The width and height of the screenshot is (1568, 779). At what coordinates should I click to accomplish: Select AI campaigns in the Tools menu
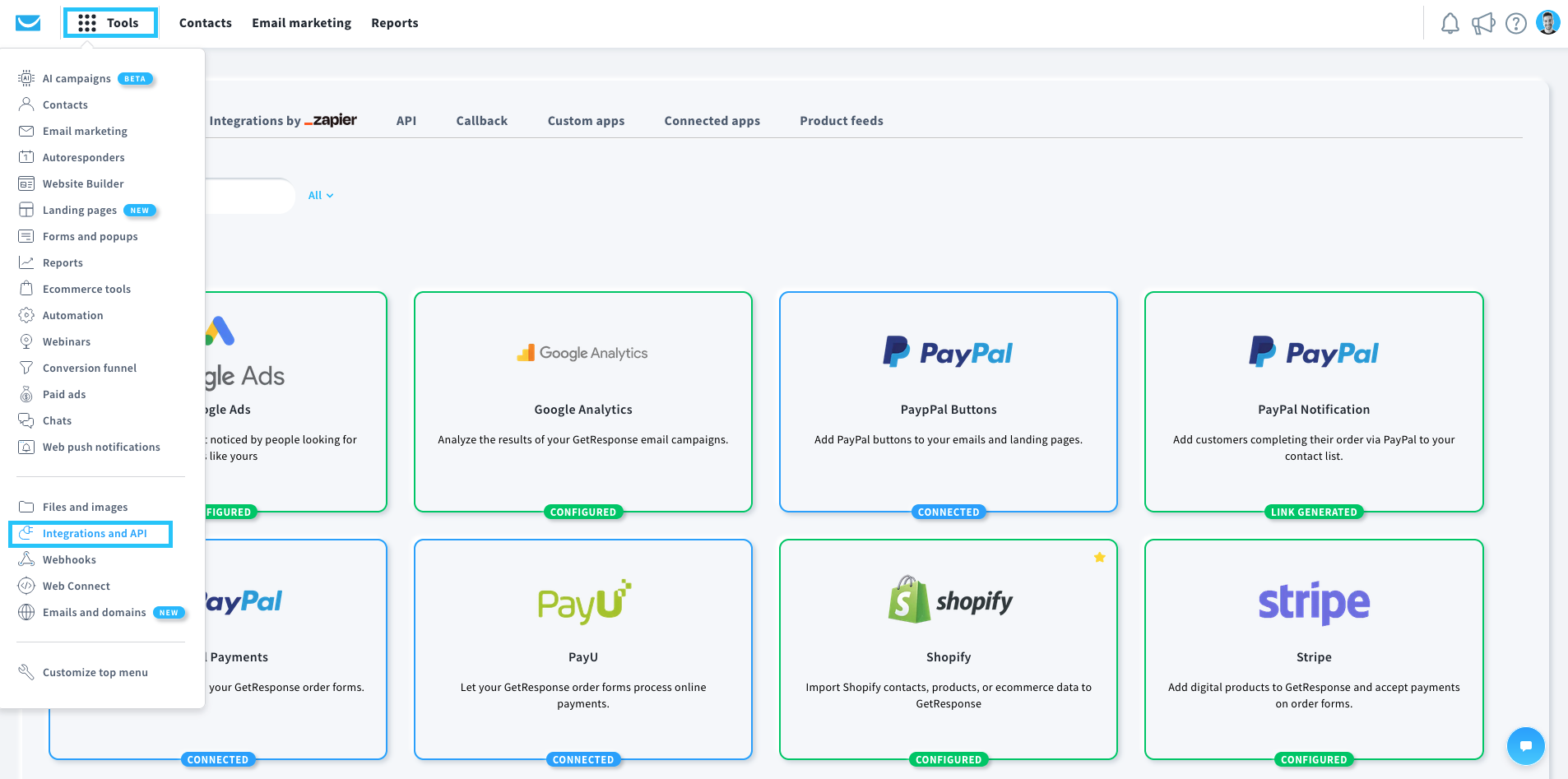pos(77,78)
